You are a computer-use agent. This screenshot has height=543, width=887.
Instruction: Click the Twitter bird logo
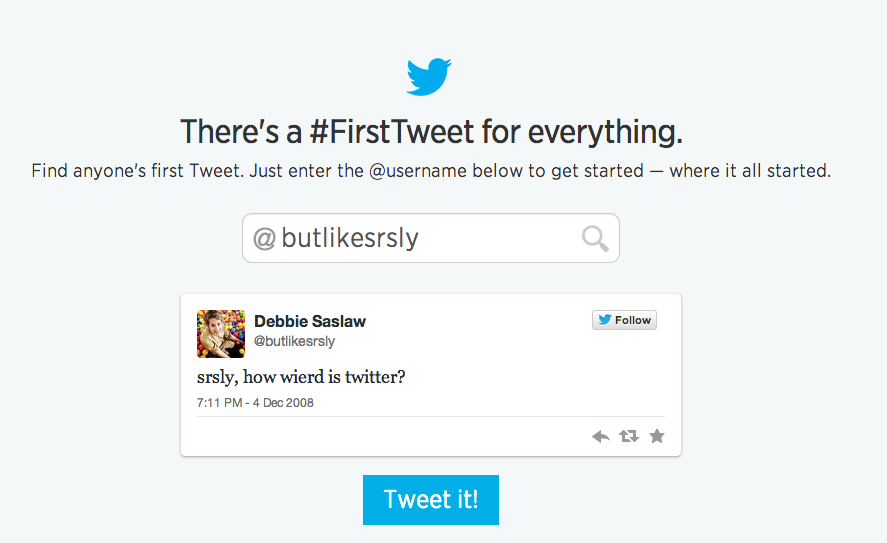point(429,77)
